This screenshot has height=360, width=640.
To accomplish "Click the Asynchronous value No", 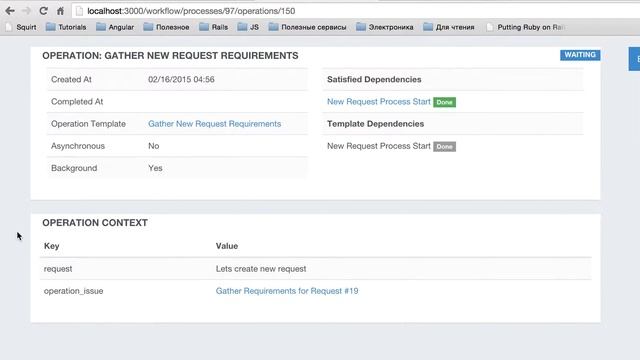I will (x=154, y=146).
